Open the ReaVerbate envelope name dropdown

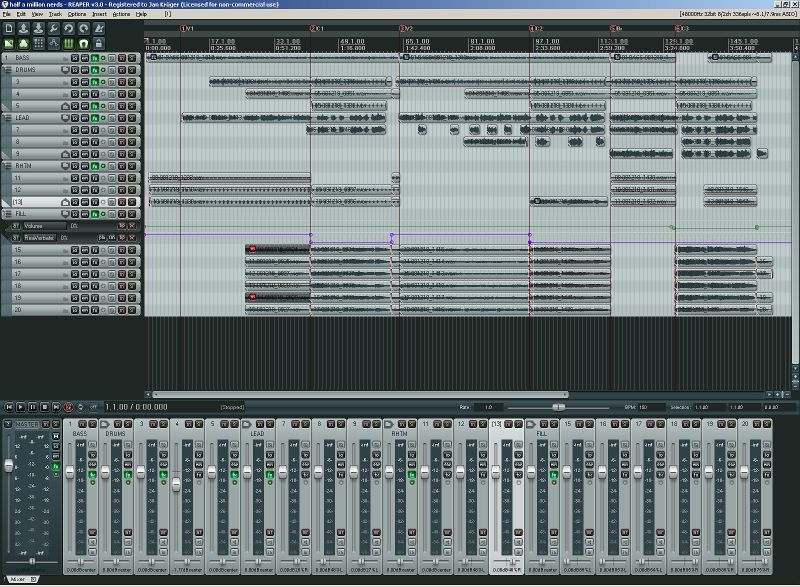tap(39, 238)
